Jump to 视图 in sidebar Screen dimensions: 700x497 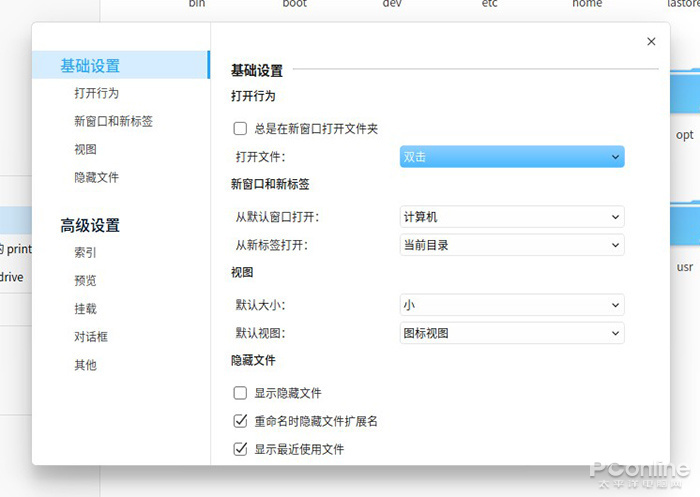click(85, 149)
